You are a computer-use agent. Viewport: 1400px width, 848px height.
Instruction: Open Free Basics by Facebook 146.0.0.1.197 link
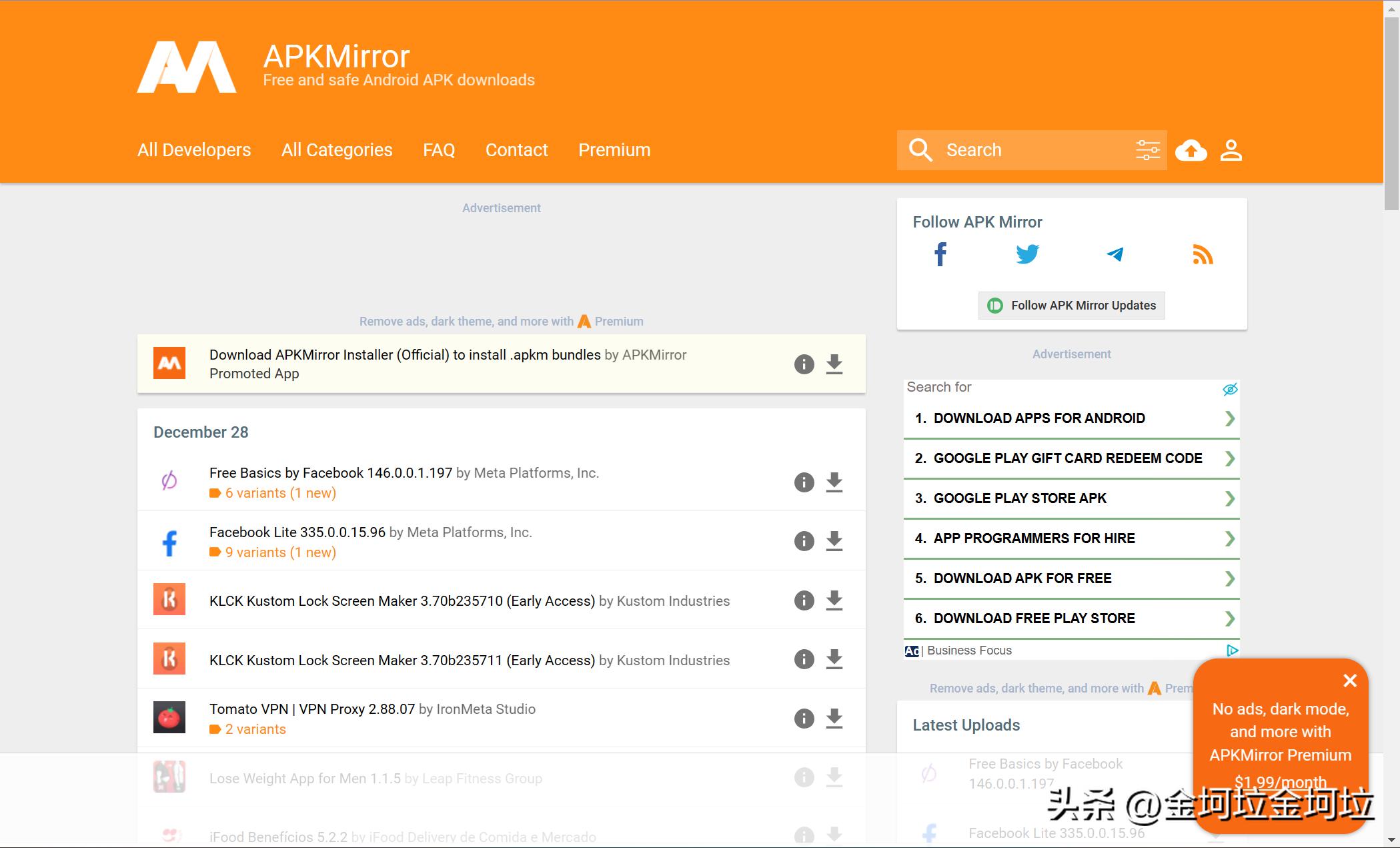click(x=331, y=473)
